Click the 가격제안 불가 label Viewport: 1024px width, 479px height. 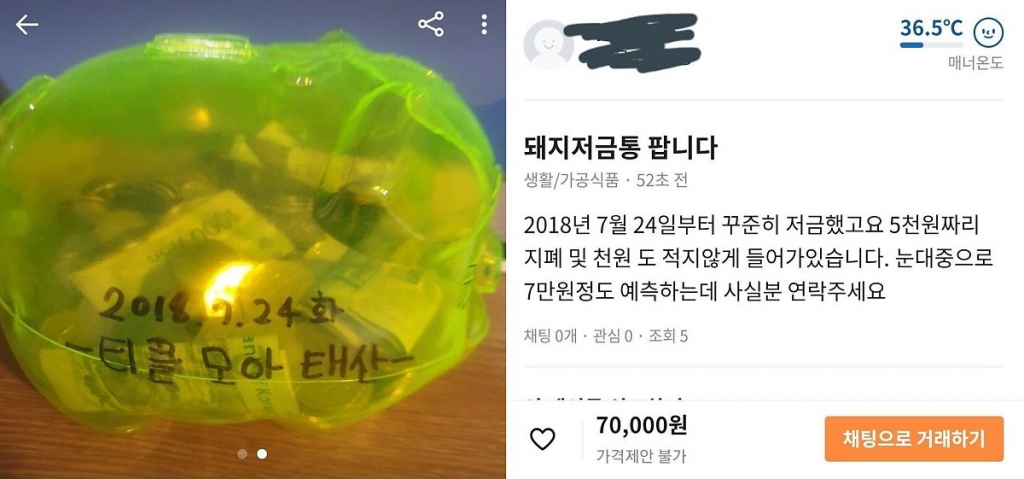point(641,455)
